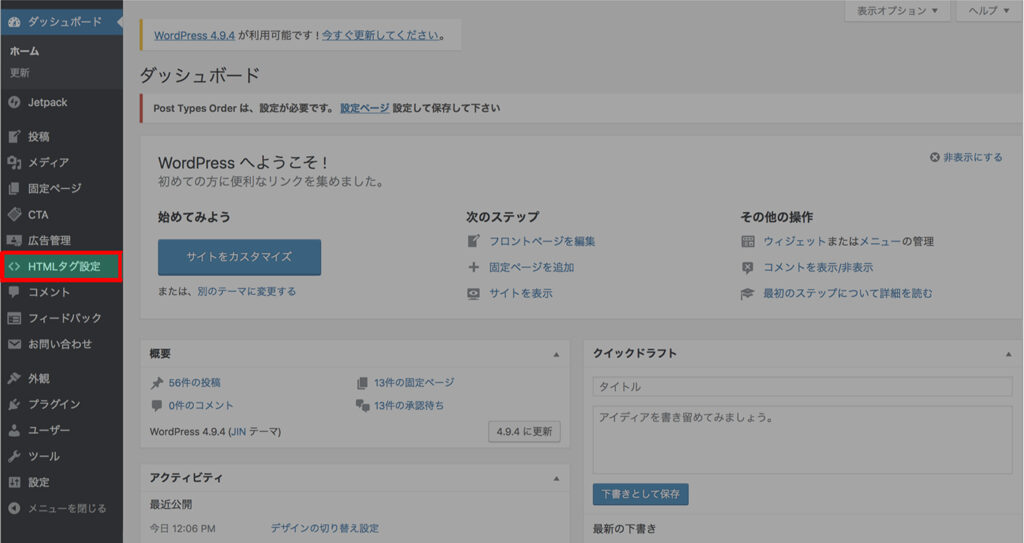The height and width of the screenshot is (543, 1024).
Task: Open 更新 submenu item under Dashboard
Action: [20, 73]
